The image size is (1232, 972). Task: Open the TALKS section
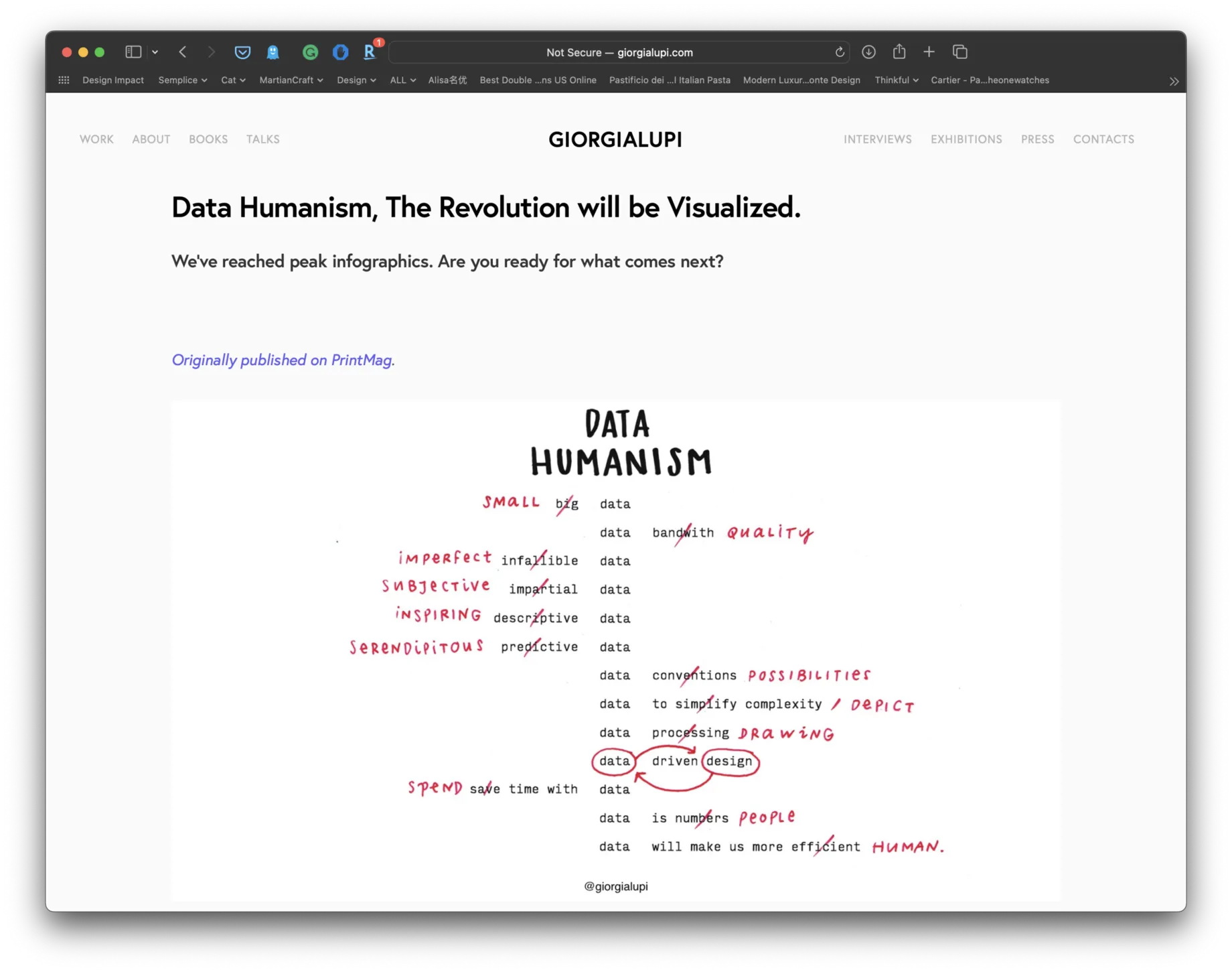[262, 139]
